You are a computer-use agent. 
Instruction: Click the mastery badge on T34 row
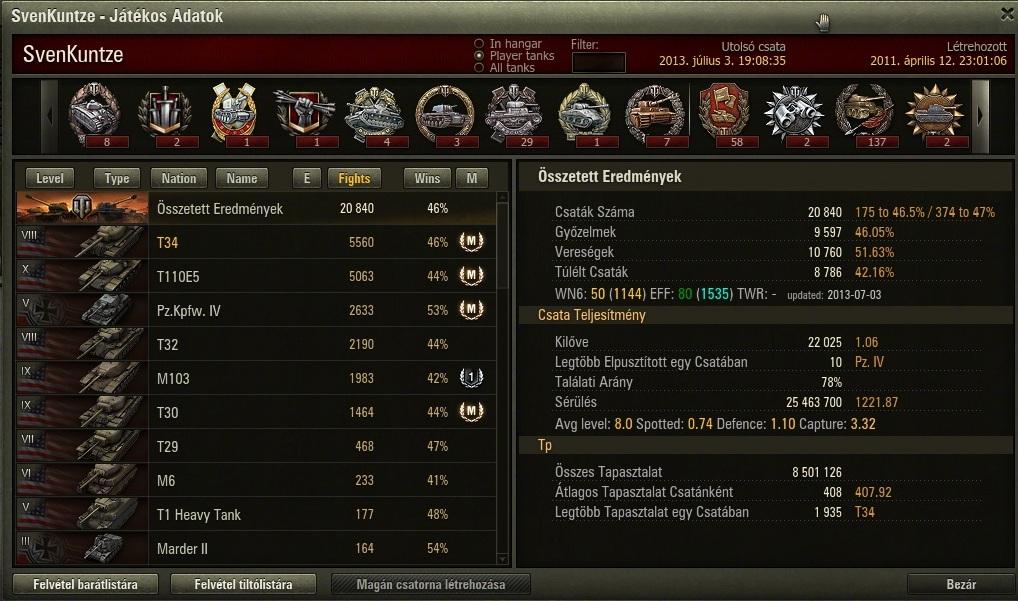pyautogui.click(x=471, y=241)
